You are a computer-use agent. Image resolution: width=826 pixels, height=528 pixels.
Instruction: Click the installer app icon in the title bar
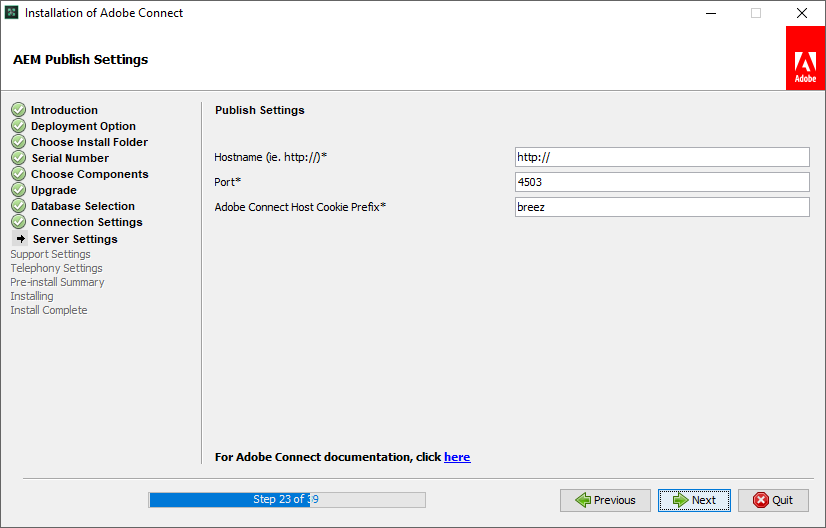[12, 13]
